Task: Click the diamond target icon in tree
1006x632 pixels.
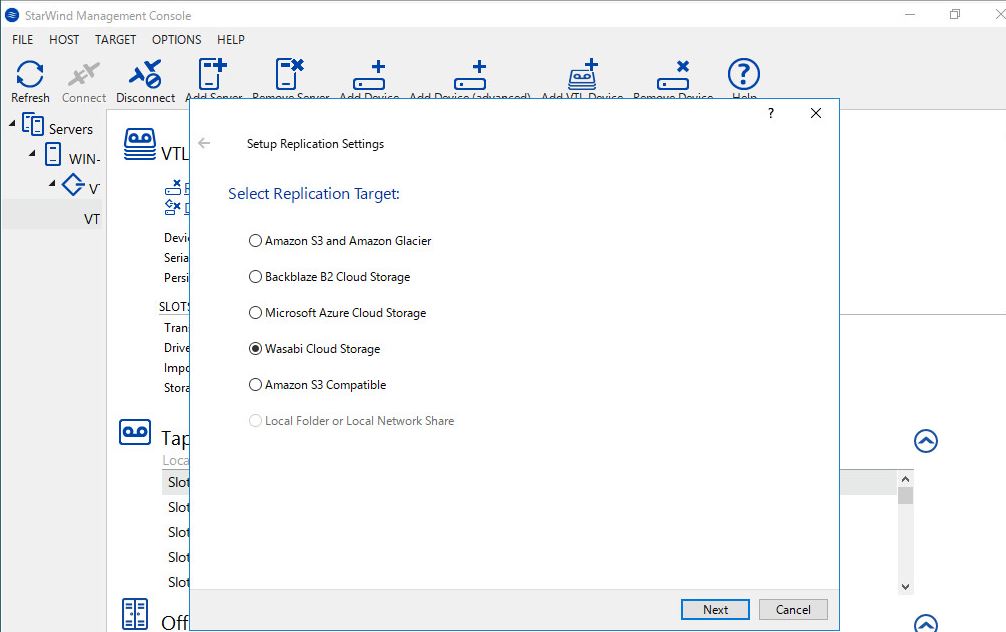Action: (73, 185)
